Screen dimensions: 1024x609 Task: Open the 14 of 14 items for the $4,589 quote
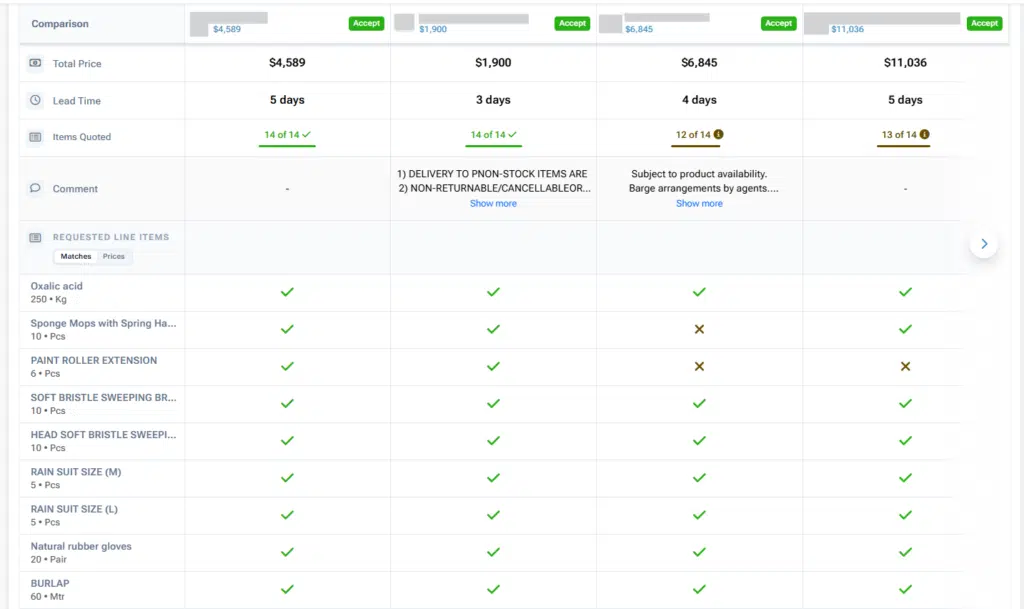point(287,135)
